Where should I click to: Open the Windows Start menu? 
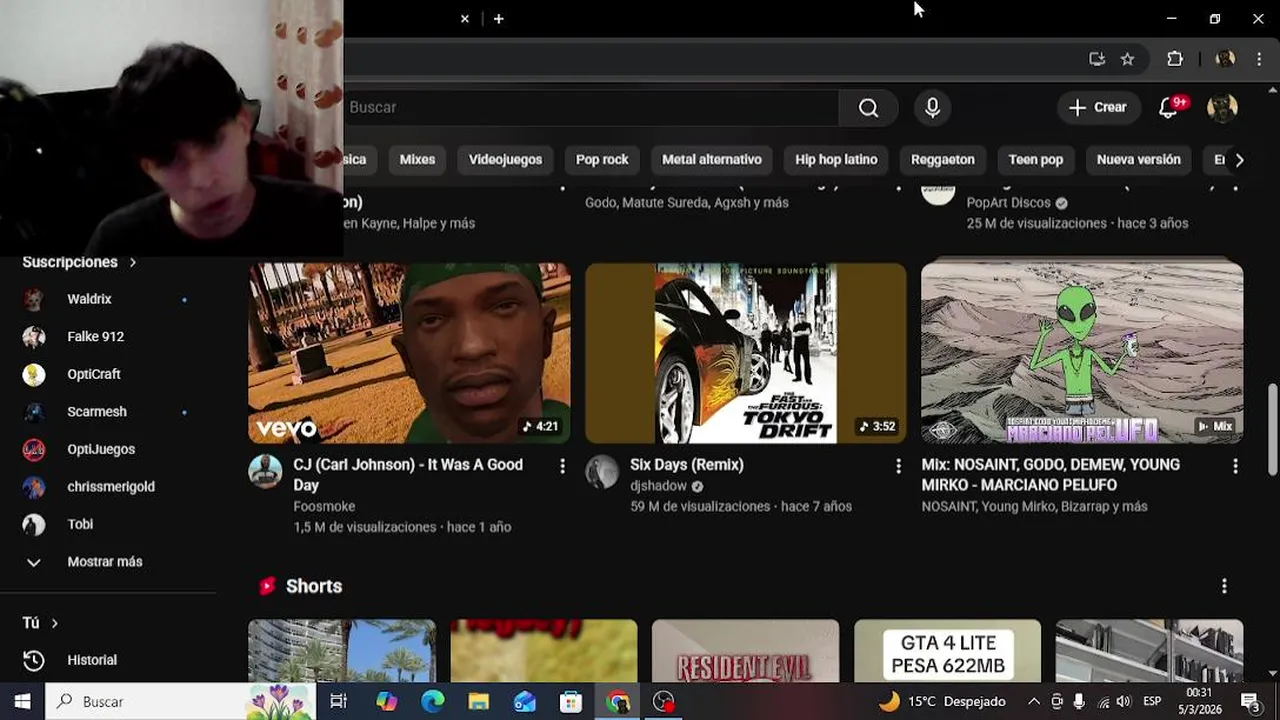point(22,702)
